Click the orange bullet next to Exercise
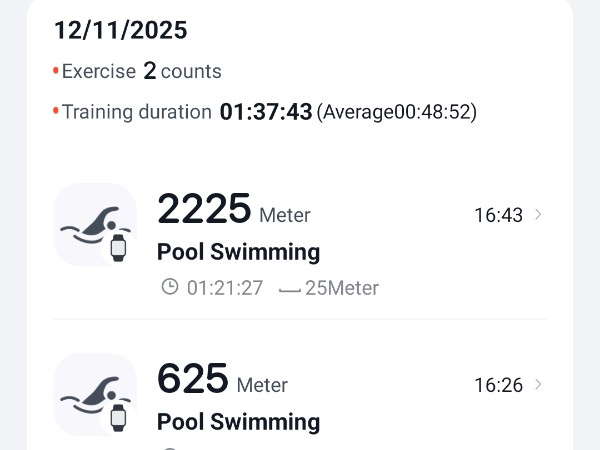 [56, 72]
